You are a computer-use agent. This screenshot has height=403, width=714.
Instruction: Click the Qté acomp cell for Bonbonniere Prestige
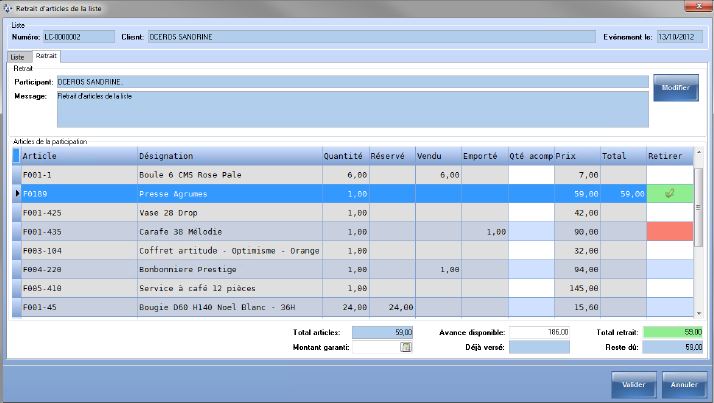click(530, 269)
